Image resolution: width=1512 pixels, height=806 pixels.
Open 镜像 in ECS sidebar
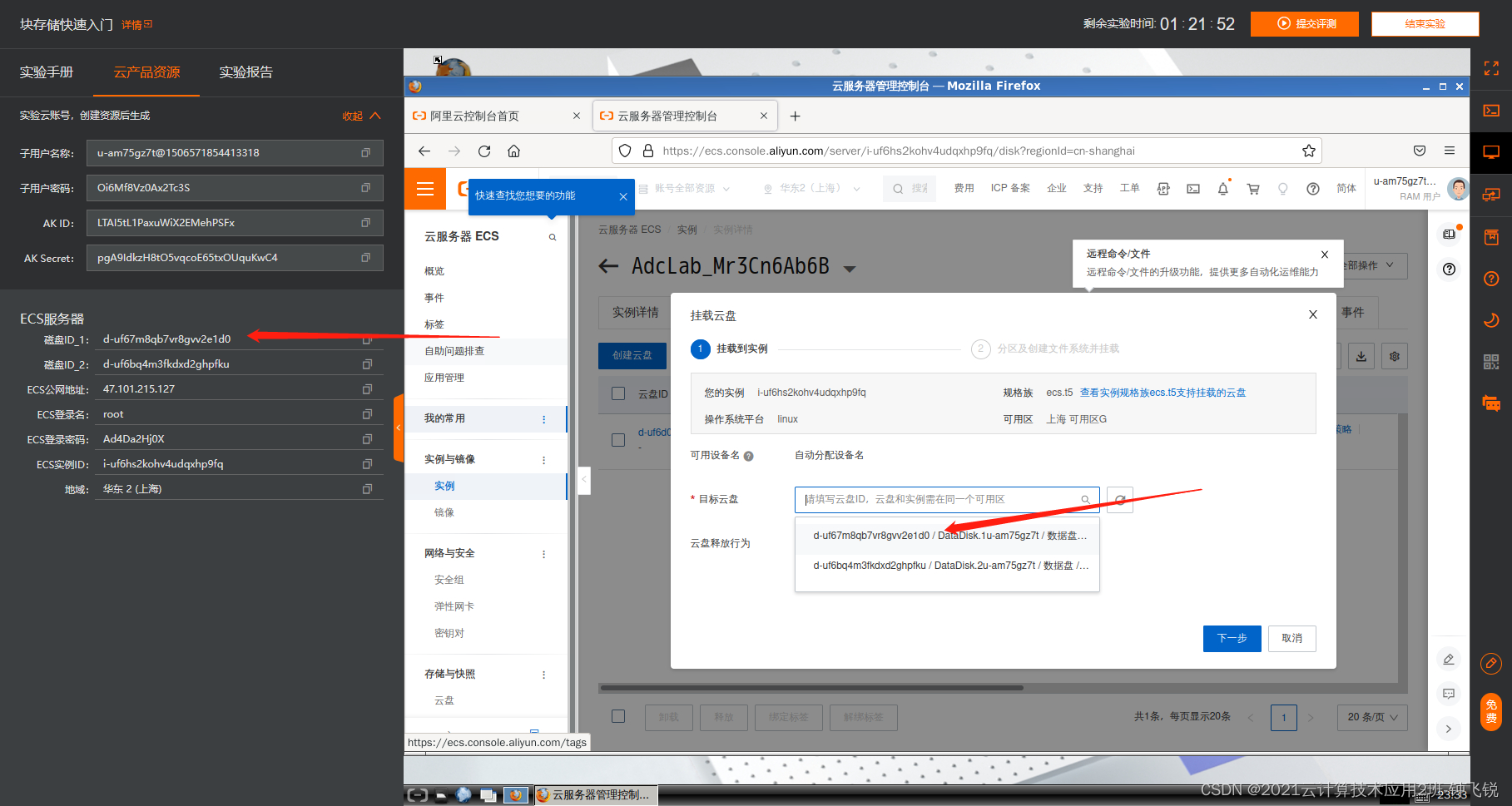tap(444, 513)
